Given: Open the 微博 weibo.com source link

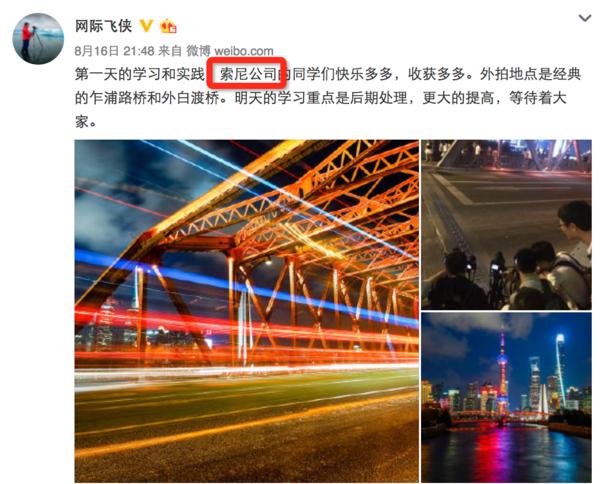Looking at the screenshot, I should pos(230,51).
